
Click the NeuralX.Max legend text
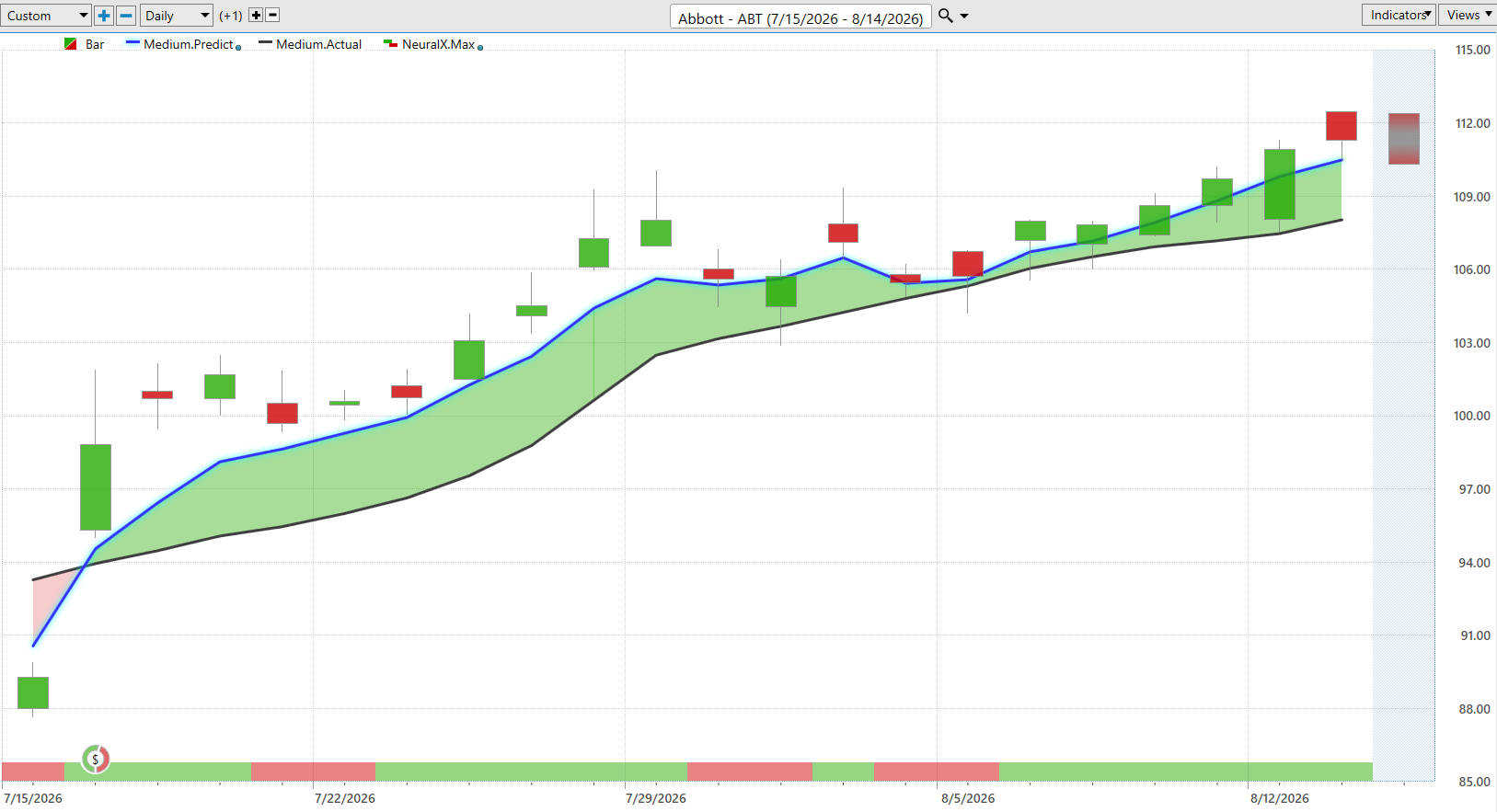pyautogui.click(x=438, y=44)
